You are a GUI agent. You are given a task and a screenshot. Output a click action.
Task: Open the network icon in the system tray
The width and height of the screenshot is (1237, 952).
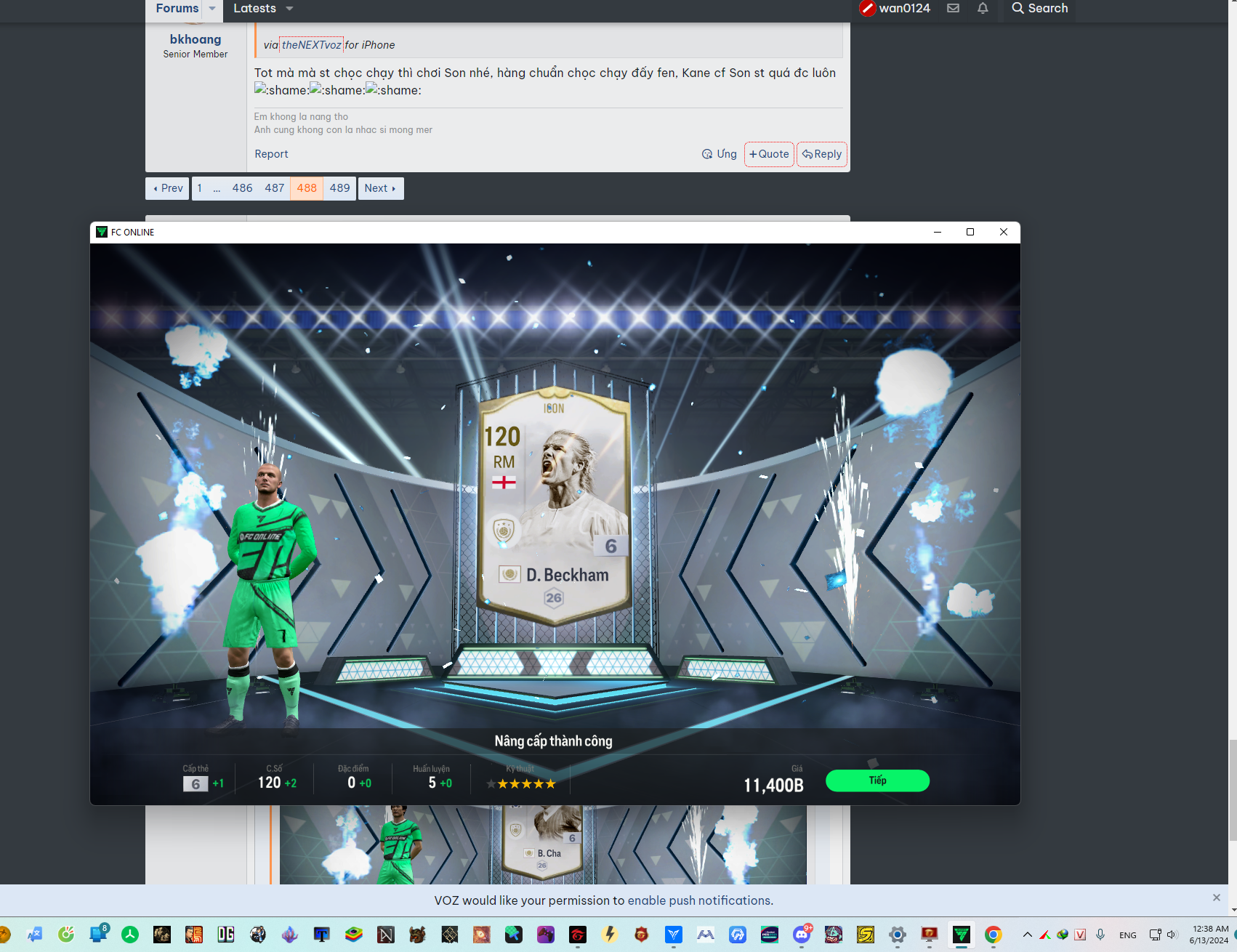tap(1155, 935)
